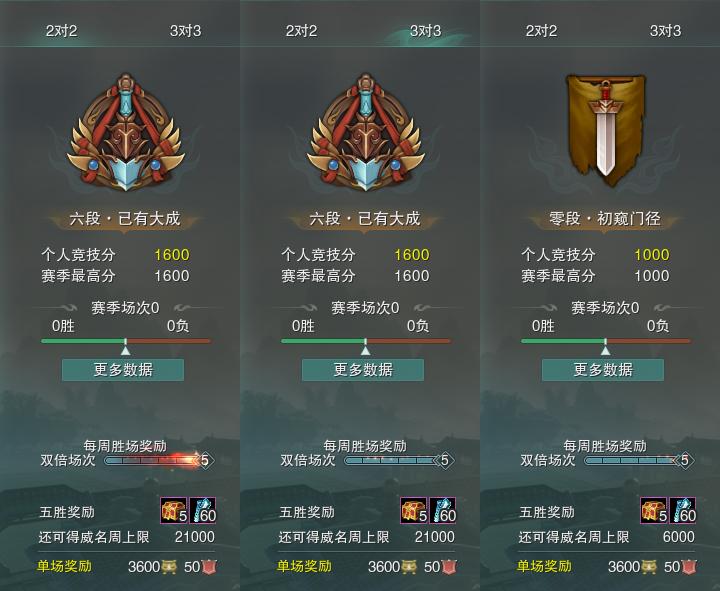720x591 pixels.
Task: Click the leftmost panel's 六段 rank emblem
Action: [x=125, y=133]
